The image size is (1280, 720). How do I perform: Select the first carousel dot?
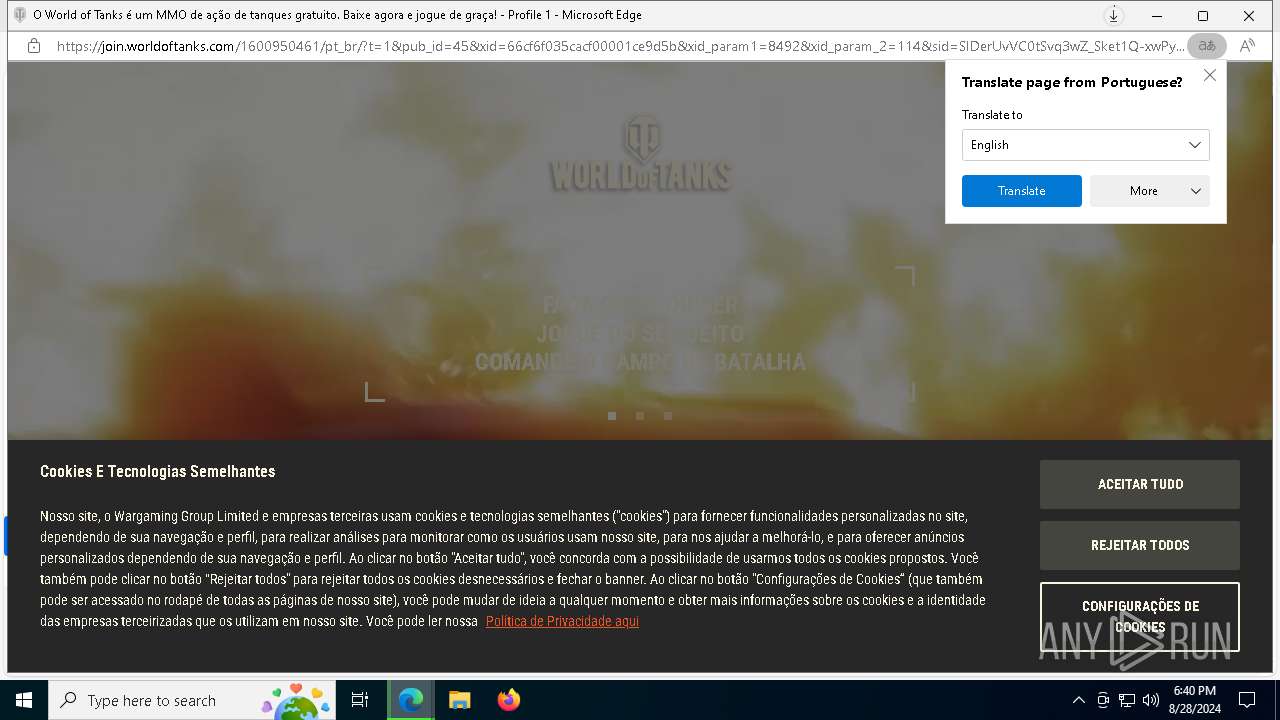612,416
